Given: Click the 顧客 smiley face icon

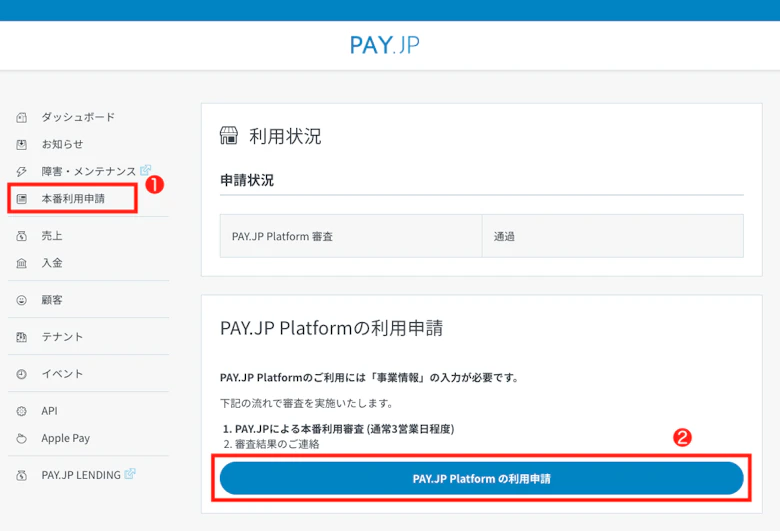Looking at the screenshot, I should (x=21, y=300).
